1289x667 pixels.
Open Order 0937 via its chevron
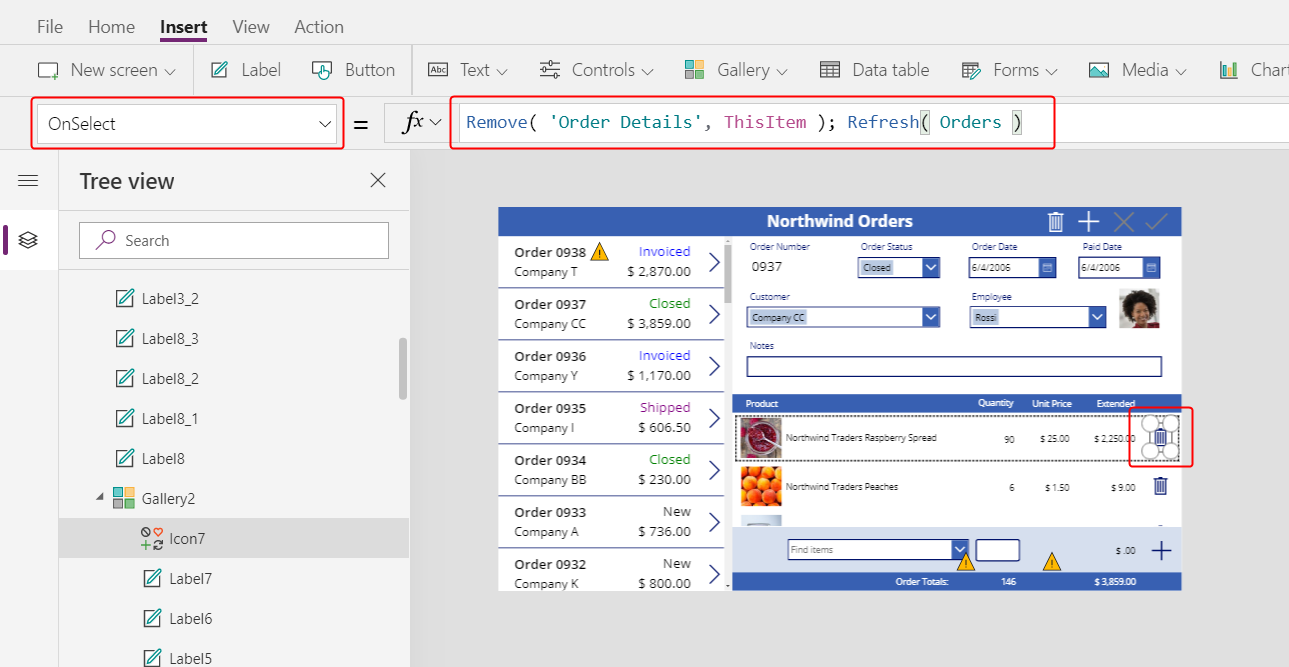click(714, 314)
